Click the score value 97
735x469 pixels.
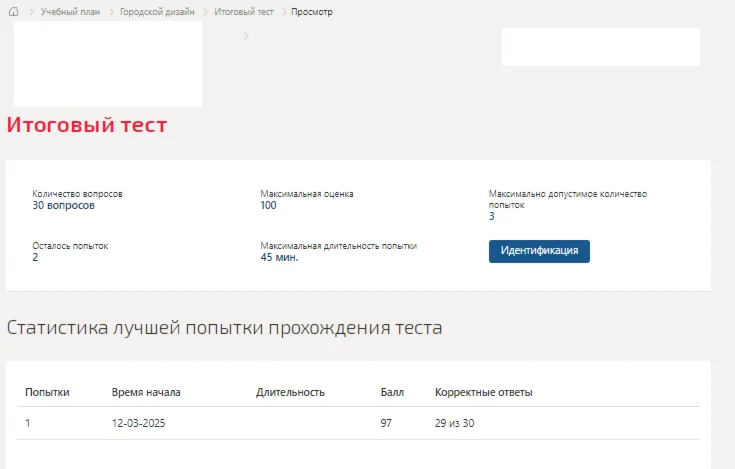[386, 424]
